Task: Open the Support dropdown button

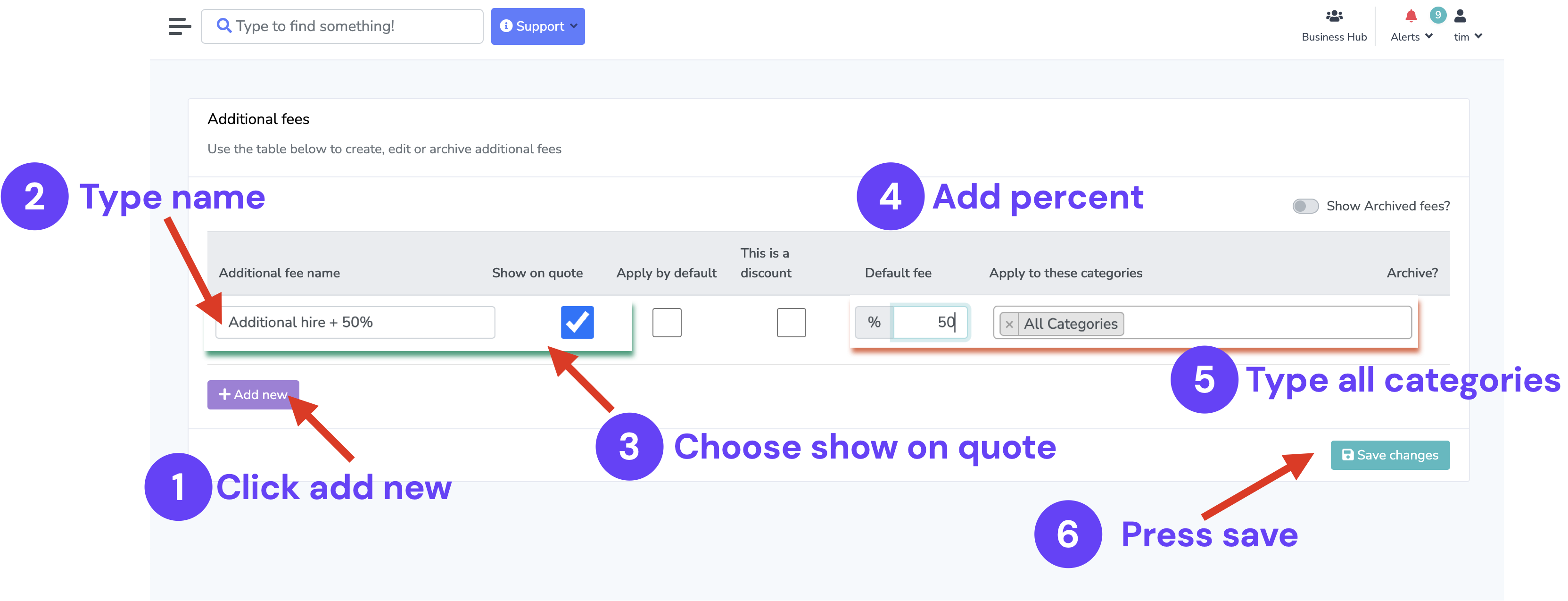Action: tap(537, 26)
